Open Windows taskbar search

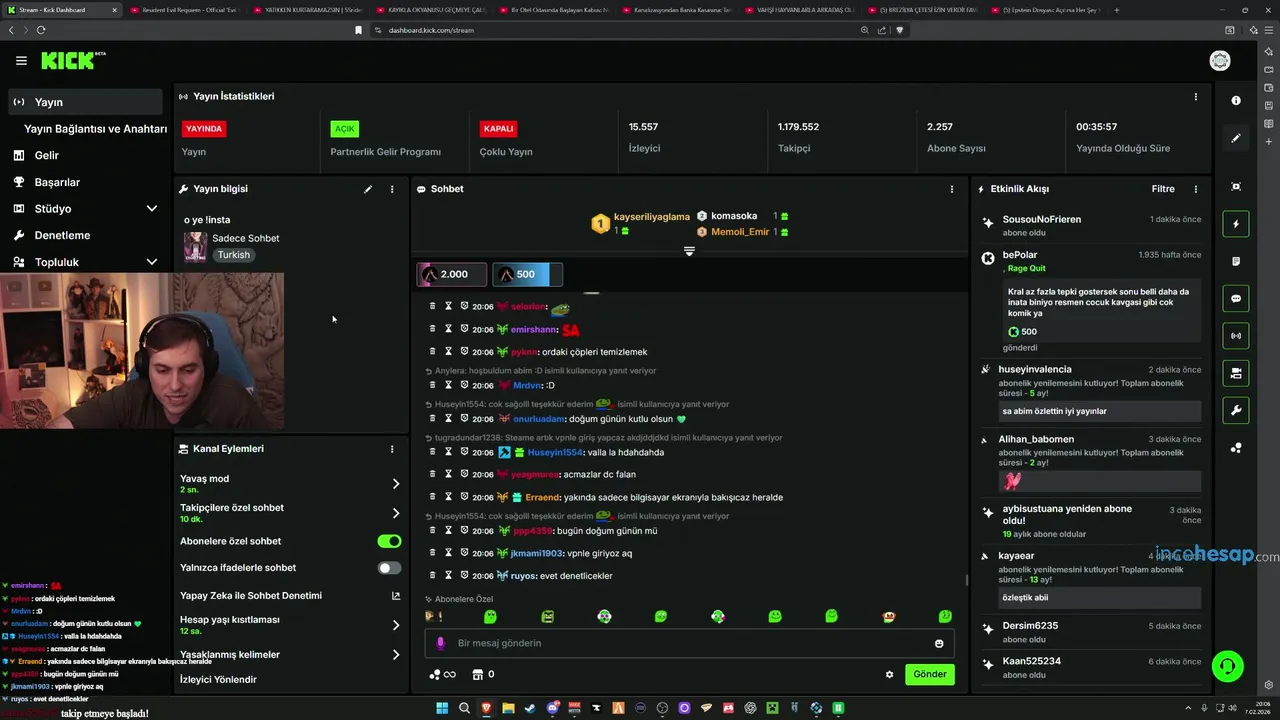pos(465,708)
